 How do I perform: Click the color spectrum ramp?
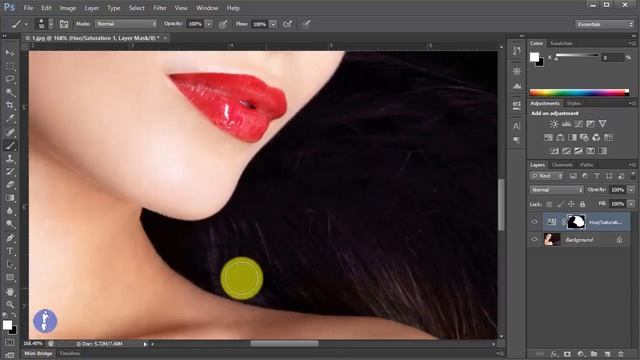(x=579, y=93)
